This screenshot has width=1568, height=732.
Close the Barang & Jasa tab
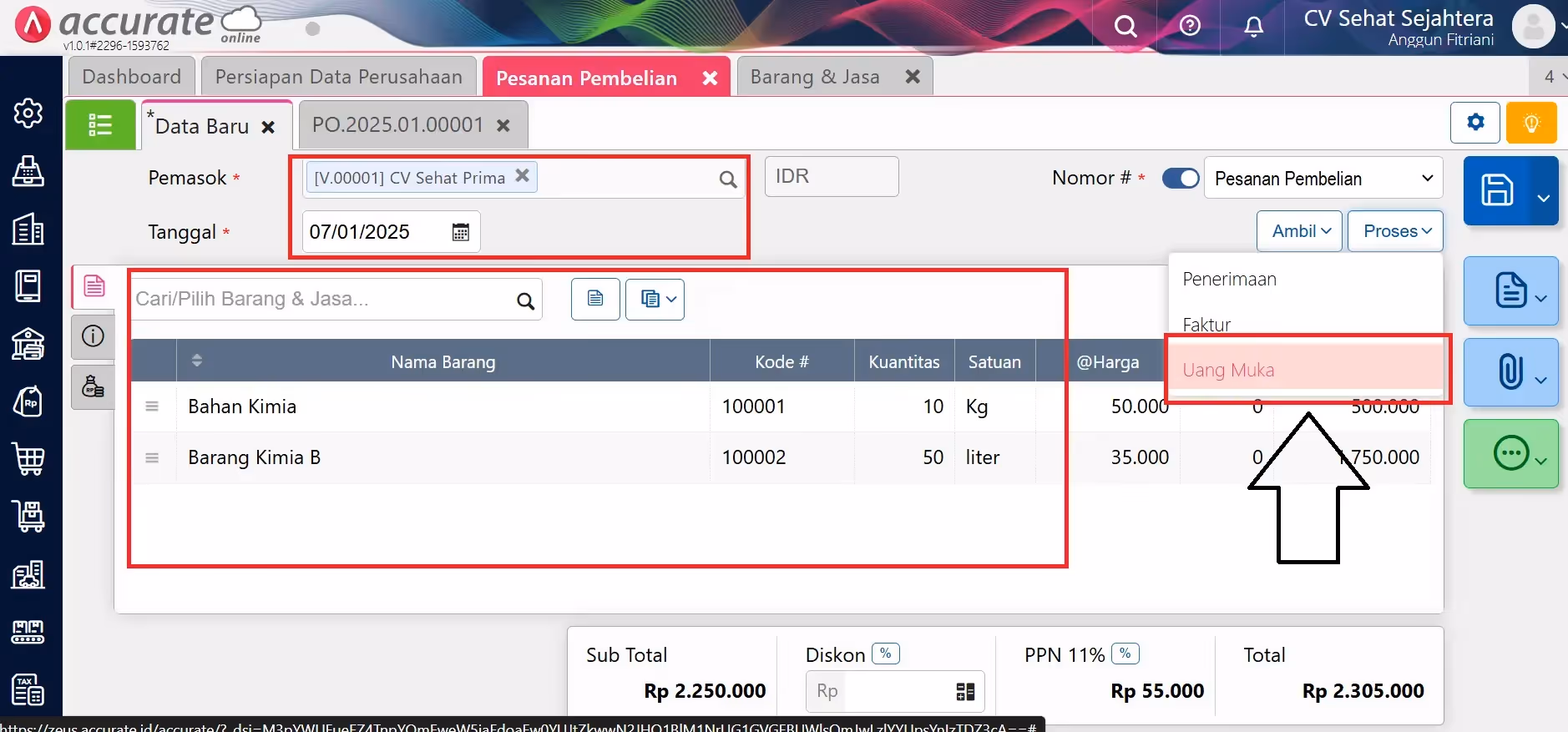pyautogui.click(x=913, y=77)
